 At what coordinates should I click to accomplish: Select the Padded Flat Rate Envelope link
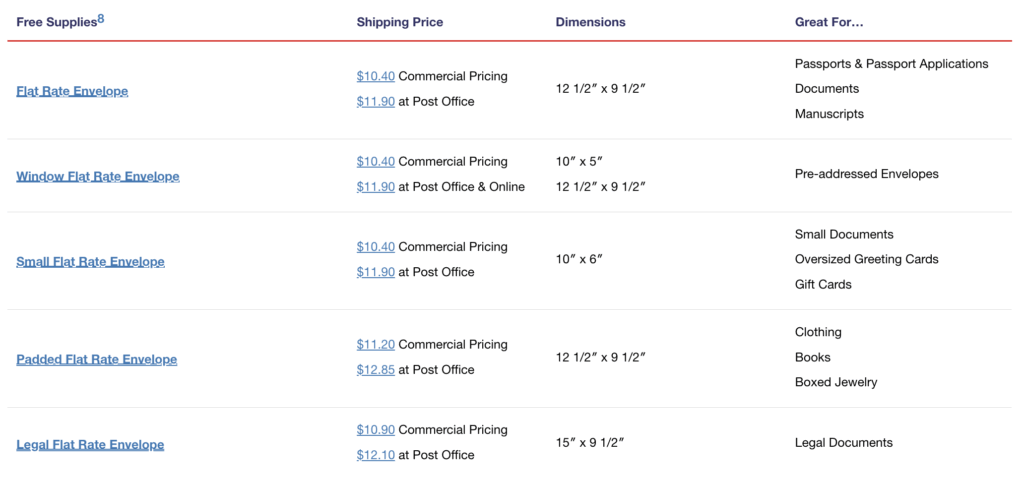[96, 360]
